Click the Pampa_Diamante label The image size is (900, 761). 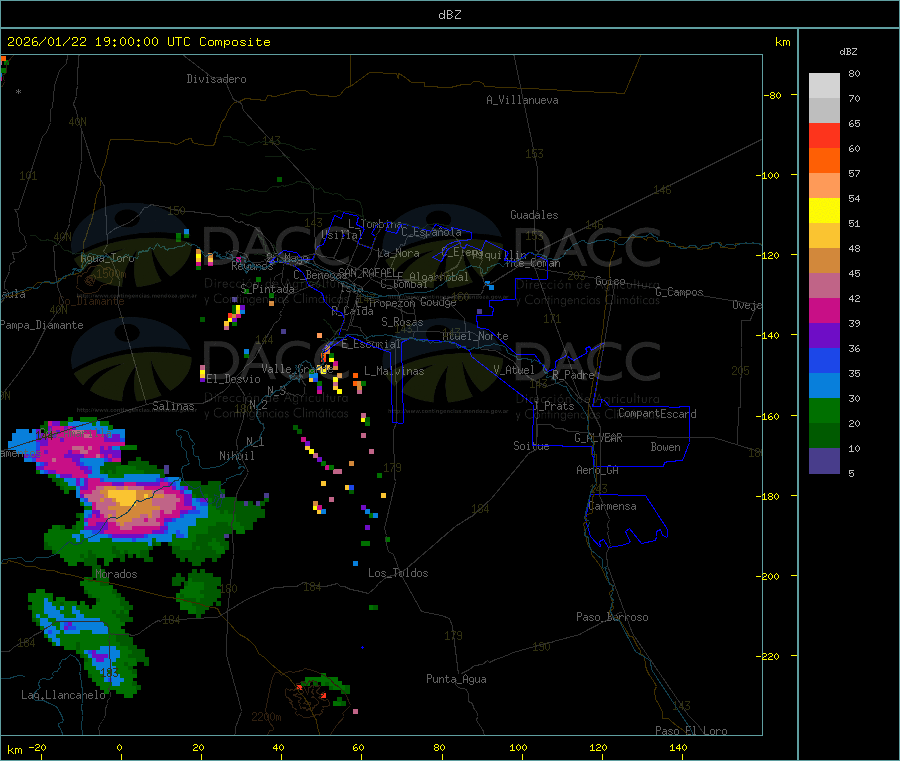(42, 325)
